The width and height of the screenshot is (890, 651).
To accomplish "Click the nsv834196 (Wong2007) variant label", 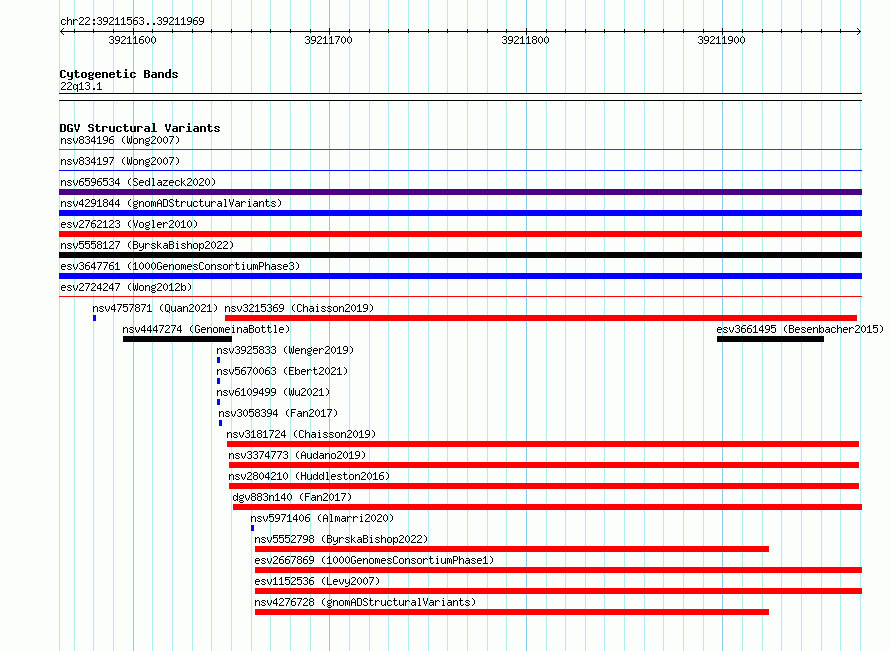I will point(120,140).
